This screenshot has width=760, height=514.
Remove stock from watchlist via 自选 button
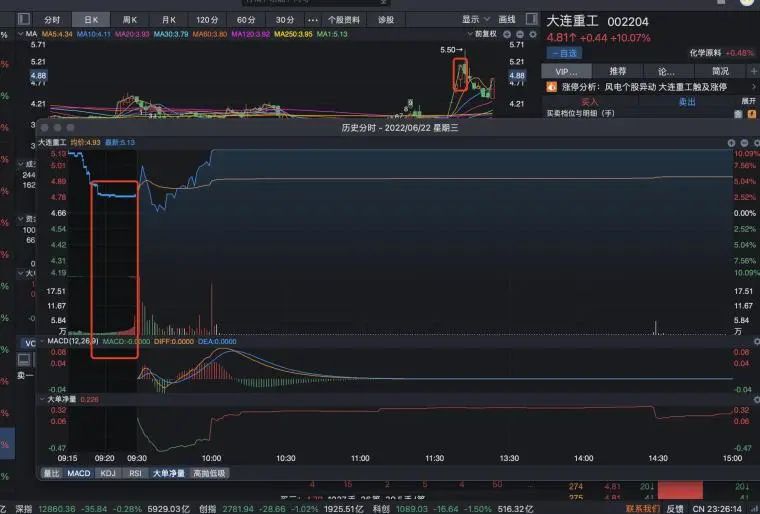[565, 53]
